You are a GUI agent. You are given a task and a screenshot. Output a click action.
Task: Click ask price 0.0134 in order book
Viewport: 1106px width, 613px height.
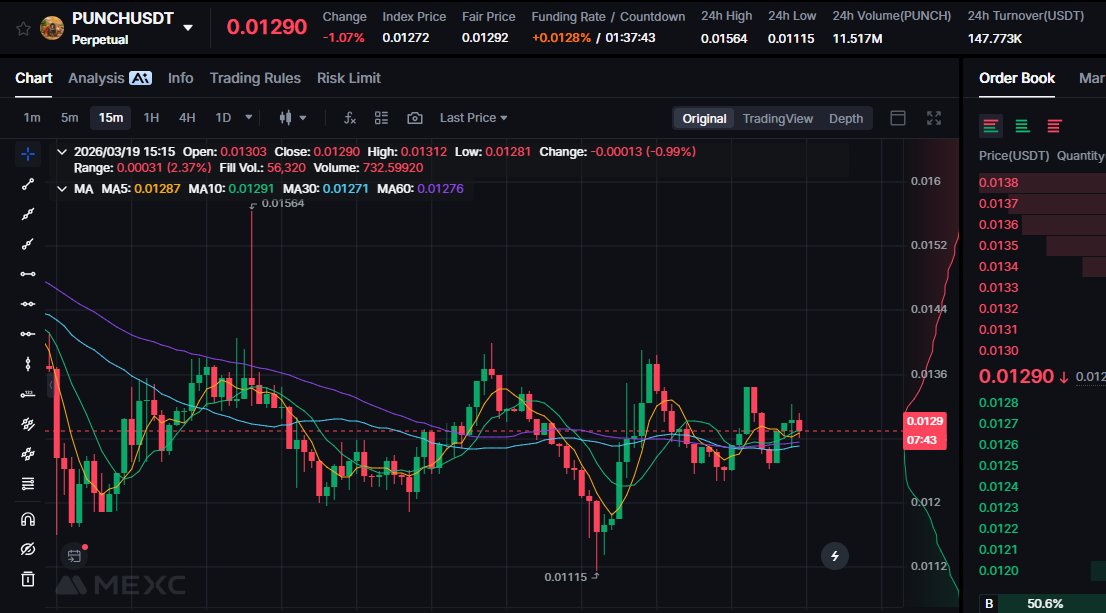click(998, 267)
